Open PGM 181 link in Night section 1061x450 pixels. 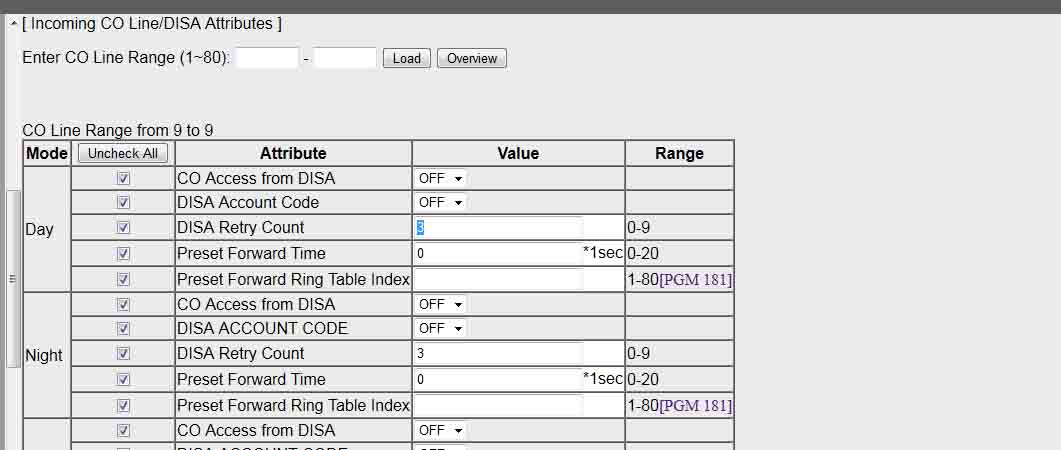(x=695, y=406)
